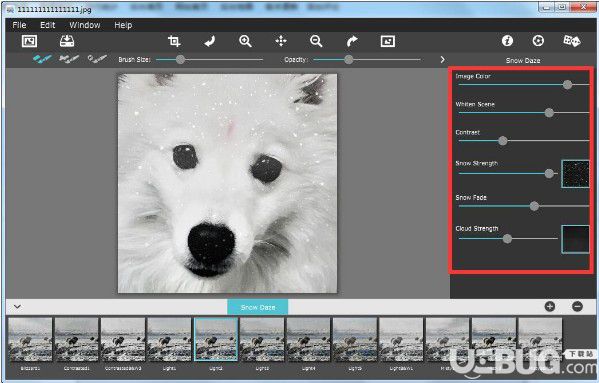Adjust the Image Color slider

click(x=523, y=85)
